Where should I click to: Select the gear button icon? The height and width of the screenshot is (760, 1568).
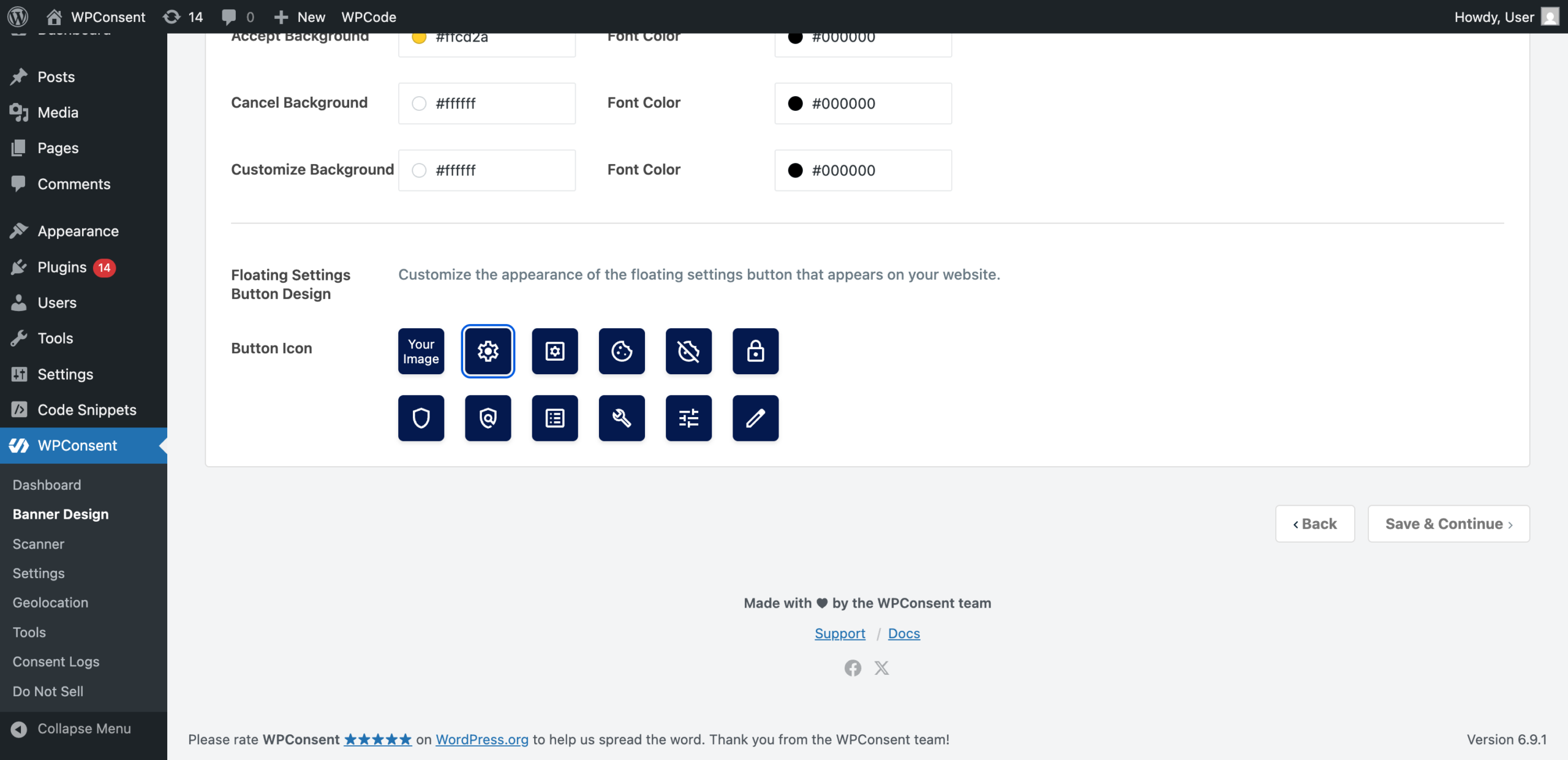pyautogui.click(x=488, y=351)
